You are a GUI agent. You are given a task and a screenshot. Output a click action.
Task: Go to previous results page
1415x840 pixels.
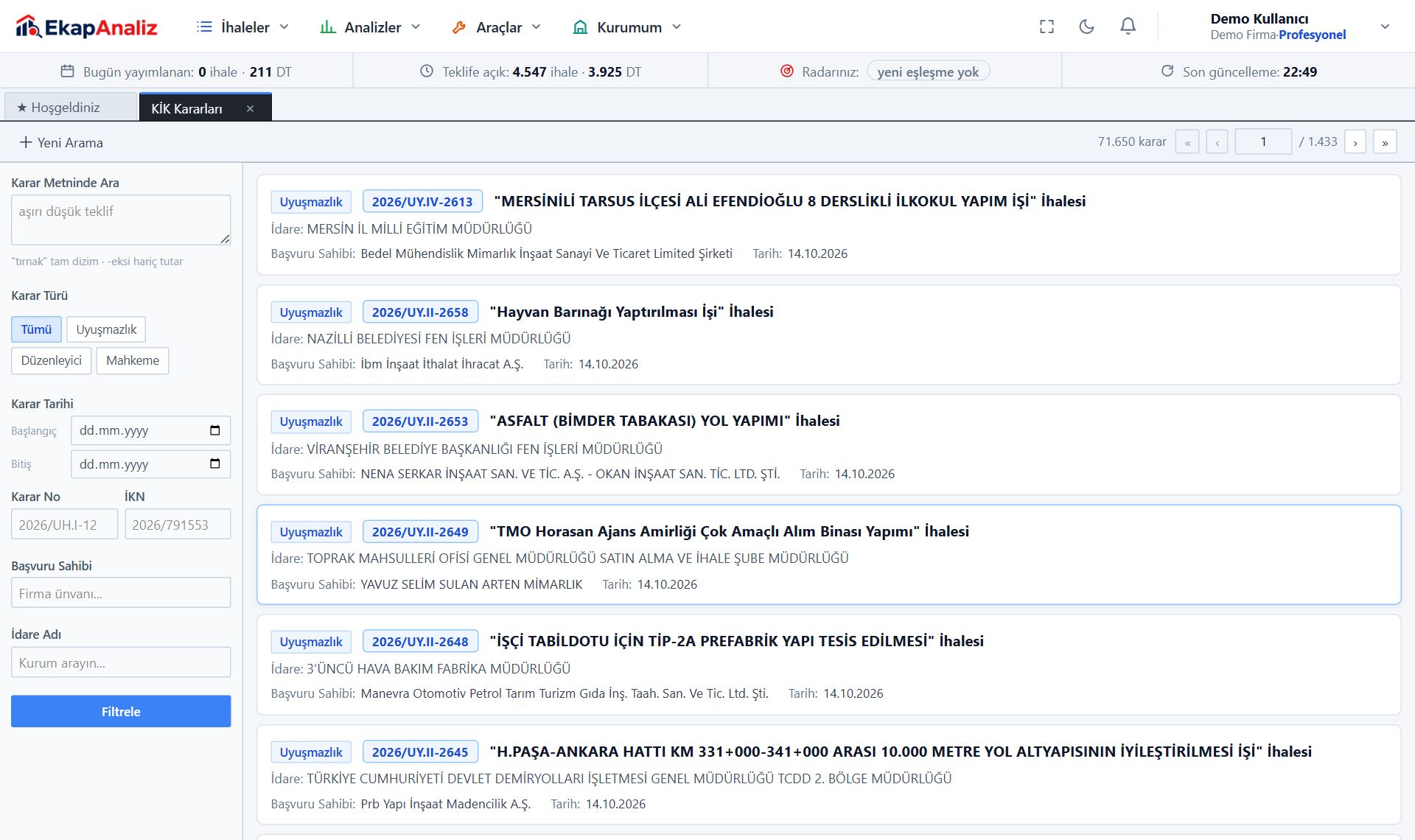(x=1217, y=141)
